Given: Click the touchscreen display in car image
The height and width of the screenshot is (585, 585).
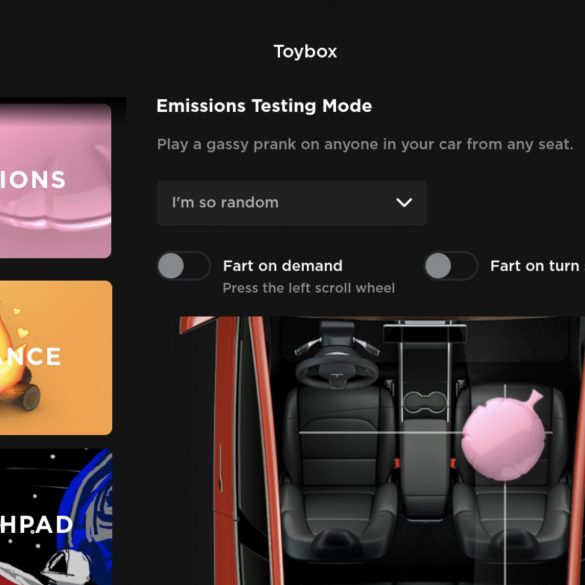Looking at the screenshot, I should click(x=425, y=333).
